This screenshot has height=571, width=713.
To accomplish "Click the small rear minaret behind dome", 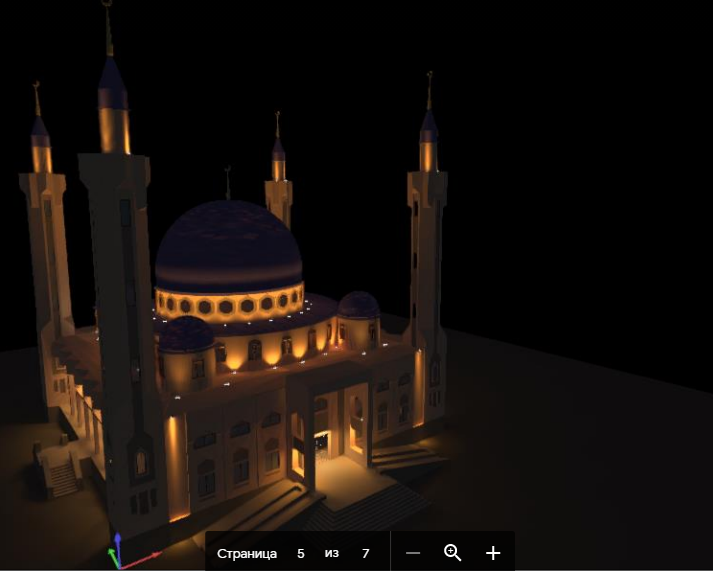I will pyautogui.click(x=278, y=173).
